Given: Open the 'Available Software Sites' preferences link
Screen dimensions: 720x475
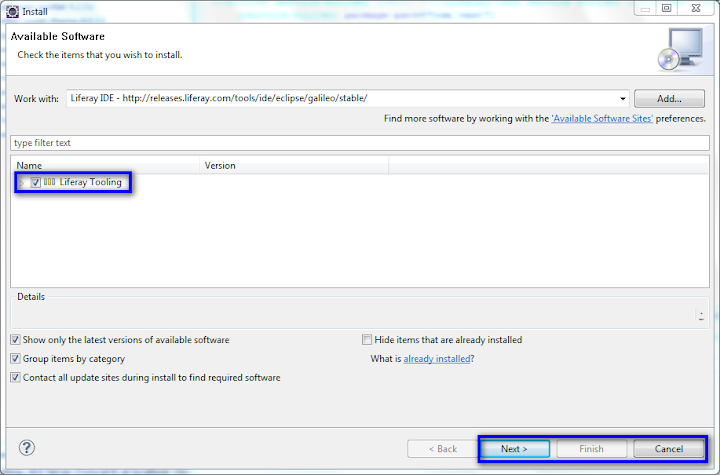Looking at the screenshot, I should [602, 119].
